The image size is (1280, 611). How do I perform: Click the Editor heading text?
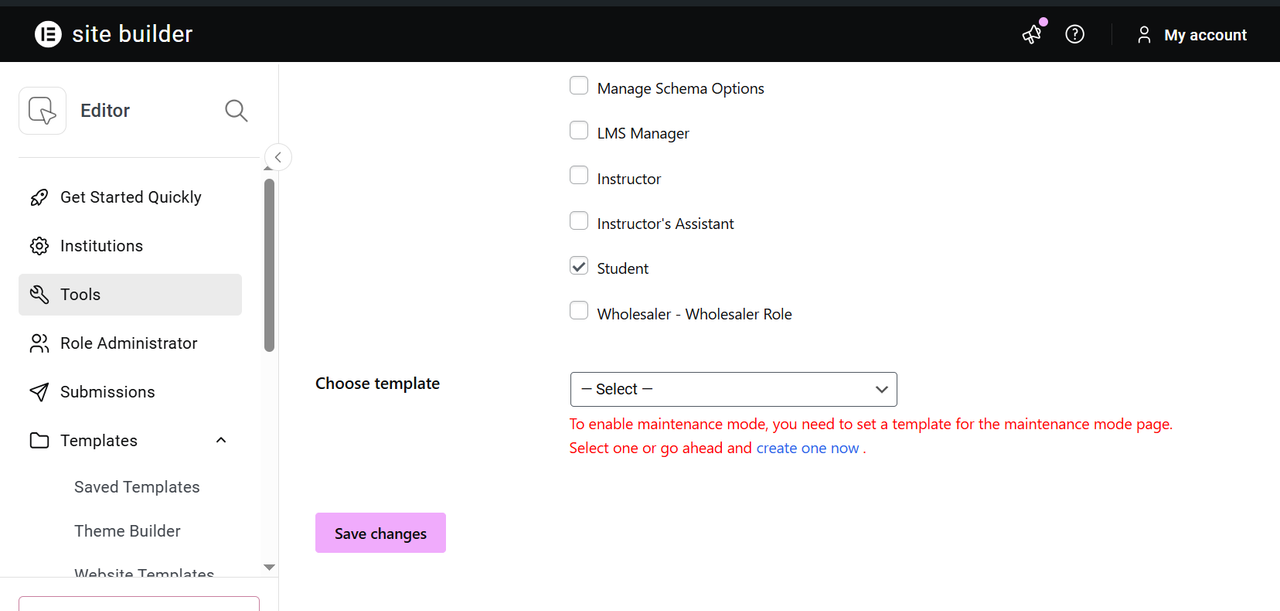(105, 110)
